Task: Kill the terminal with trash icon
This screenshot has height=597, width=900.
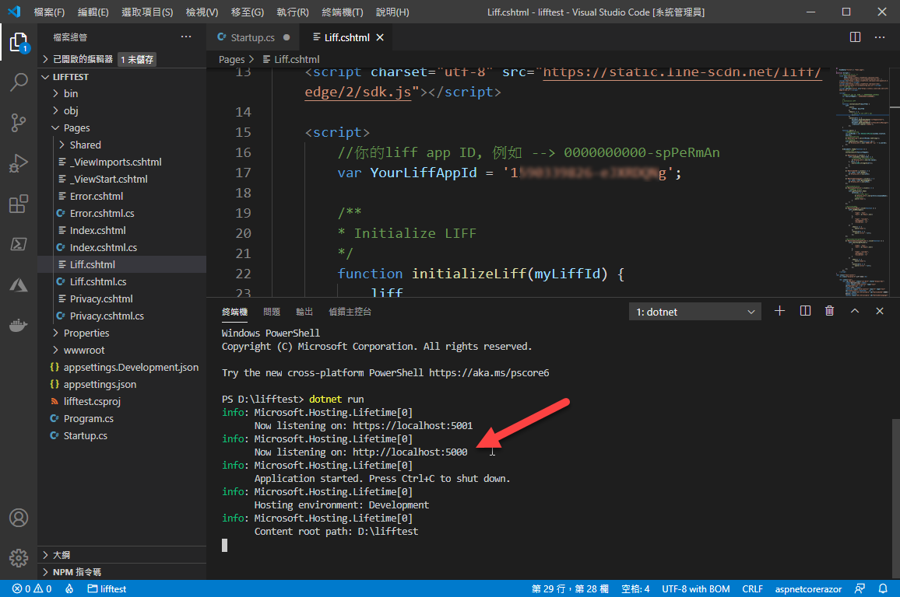Action: click(x=829, y=311)
